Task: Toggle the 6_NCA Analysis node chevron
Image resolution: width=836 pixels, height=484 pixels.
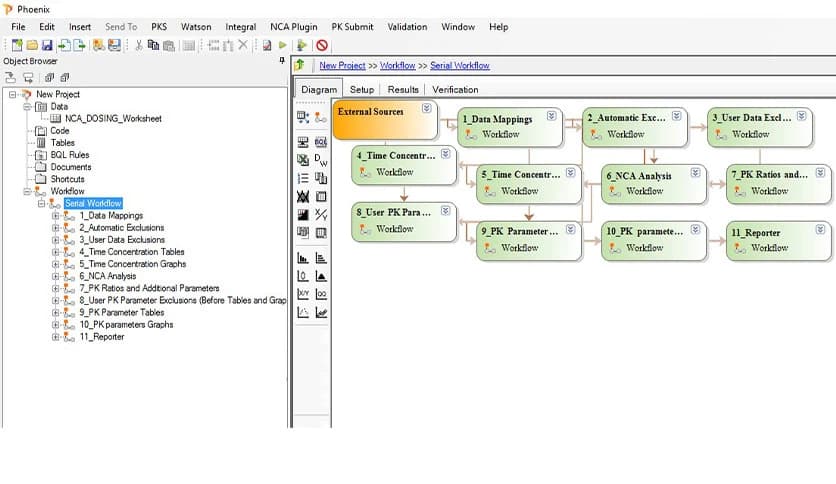Action: tap(696, 172)
